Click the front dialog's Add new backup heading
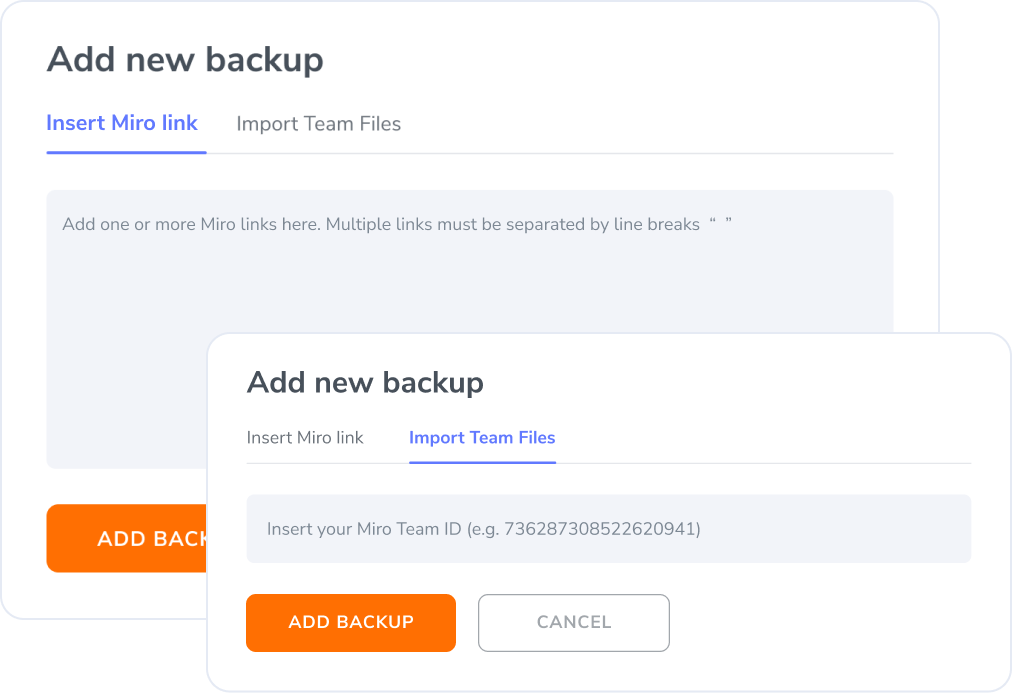The width and height of the screenshot is (1012, 693). click(x=365, y=382)
